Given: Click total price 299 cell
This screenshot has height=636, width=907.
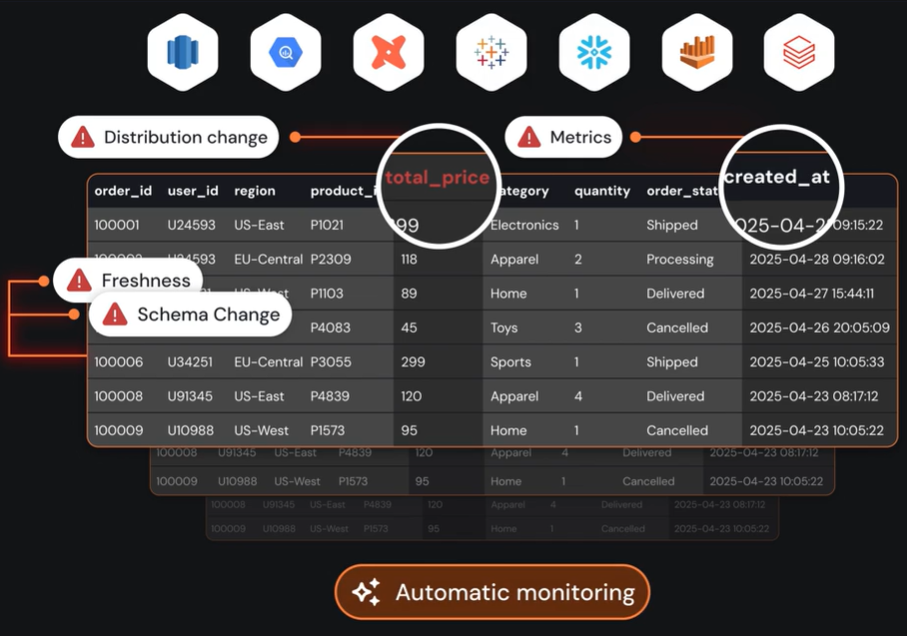Looking at the screenshot, I should click(x=413, y=362).
